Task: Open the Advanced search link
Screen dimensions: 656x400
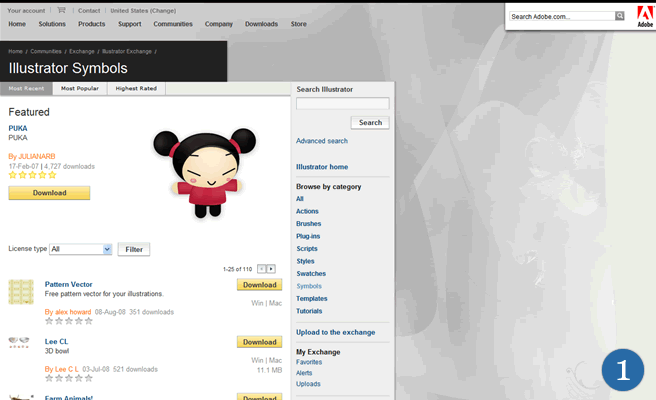Action: pos(322,141)
